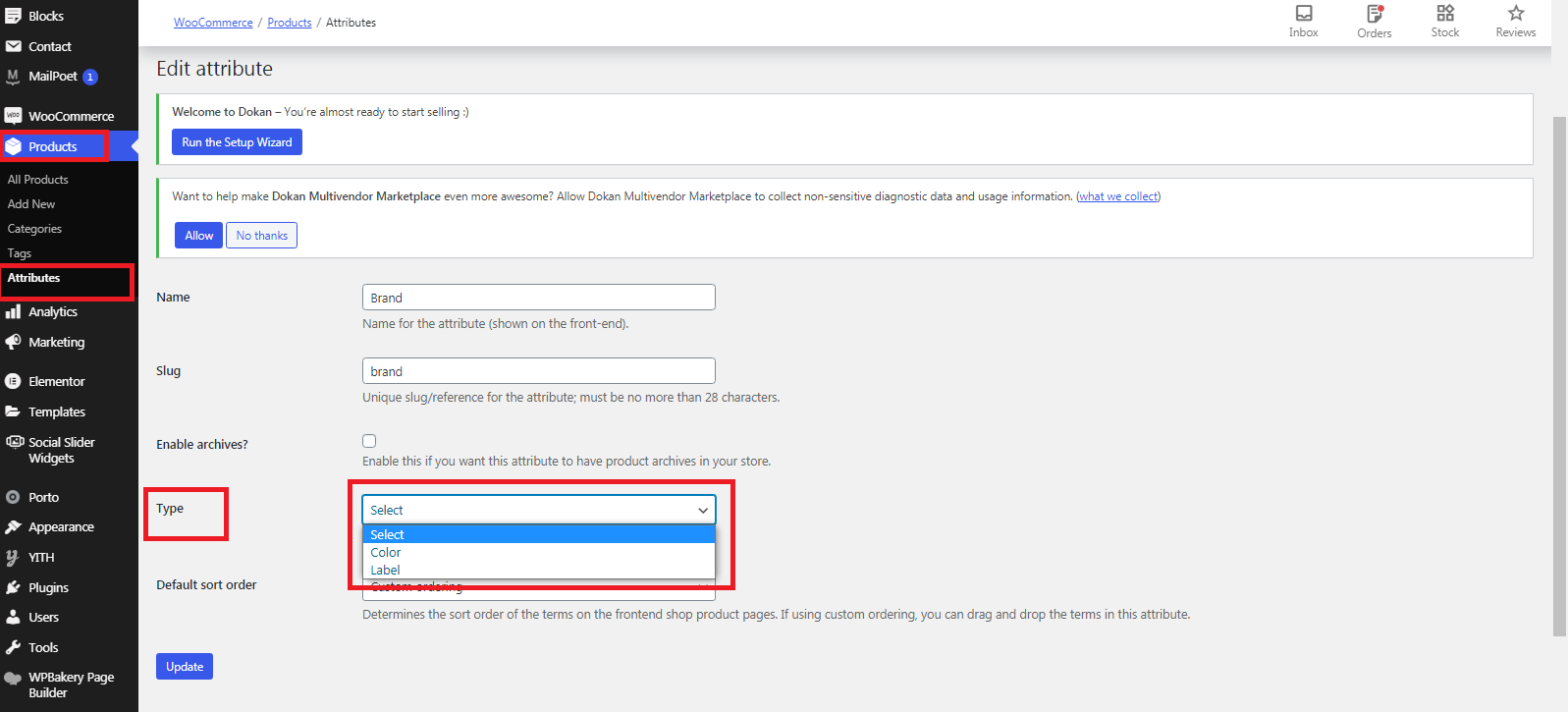Click the Elementor sidebar icon
The height and width of the screenshot is (712, 1568).
pos(13,381)
